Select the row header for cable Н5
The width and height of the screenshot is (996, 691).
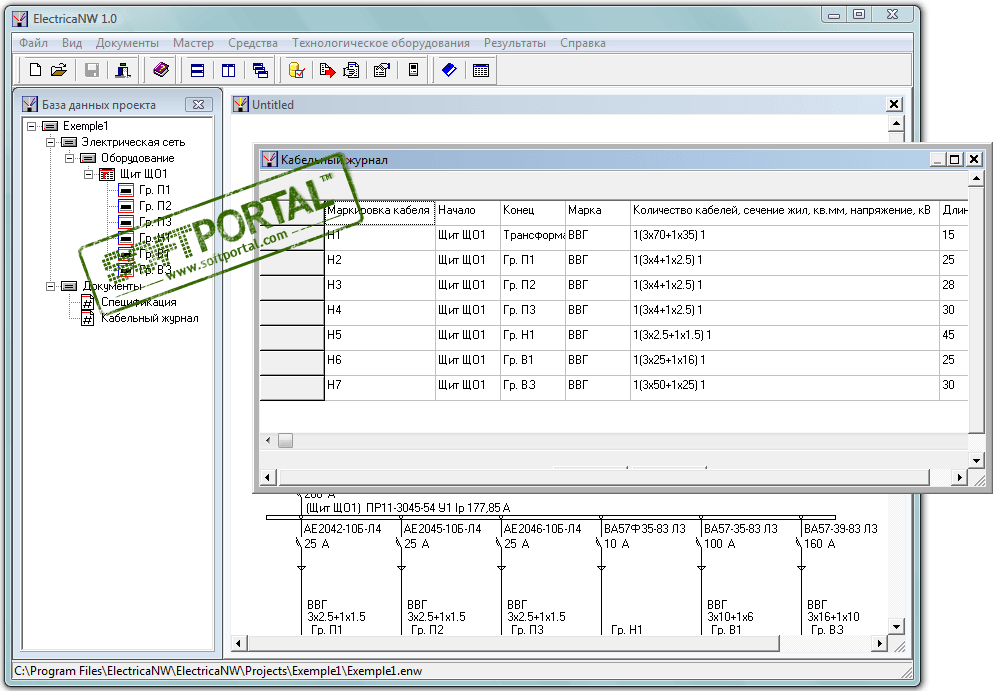coord(292,337)
